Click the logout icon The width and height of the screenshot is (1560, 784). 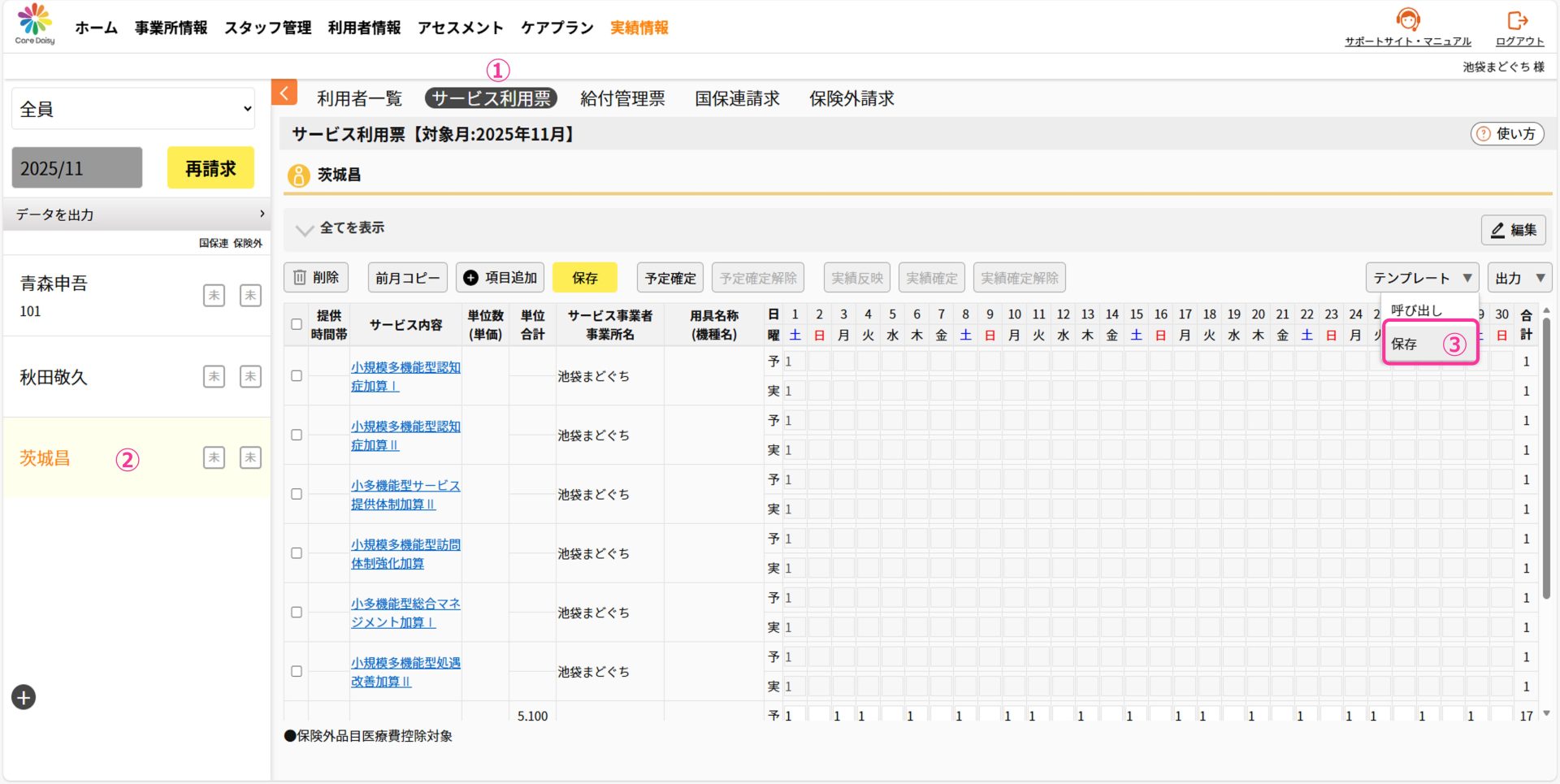click(x=1518, y=19)
